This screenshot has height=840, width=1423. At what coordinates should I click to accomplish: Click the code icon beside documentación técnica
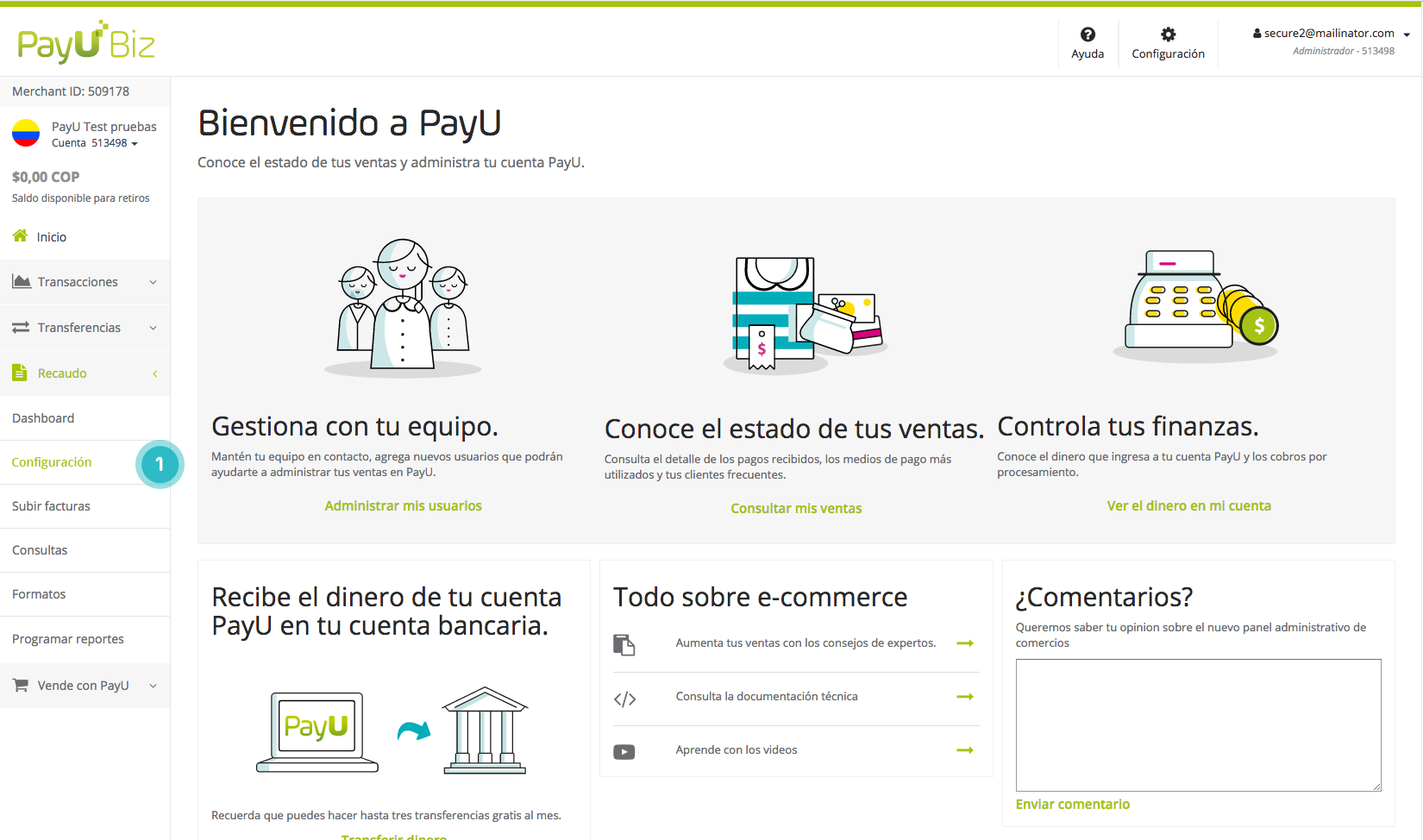click(624, 698)
